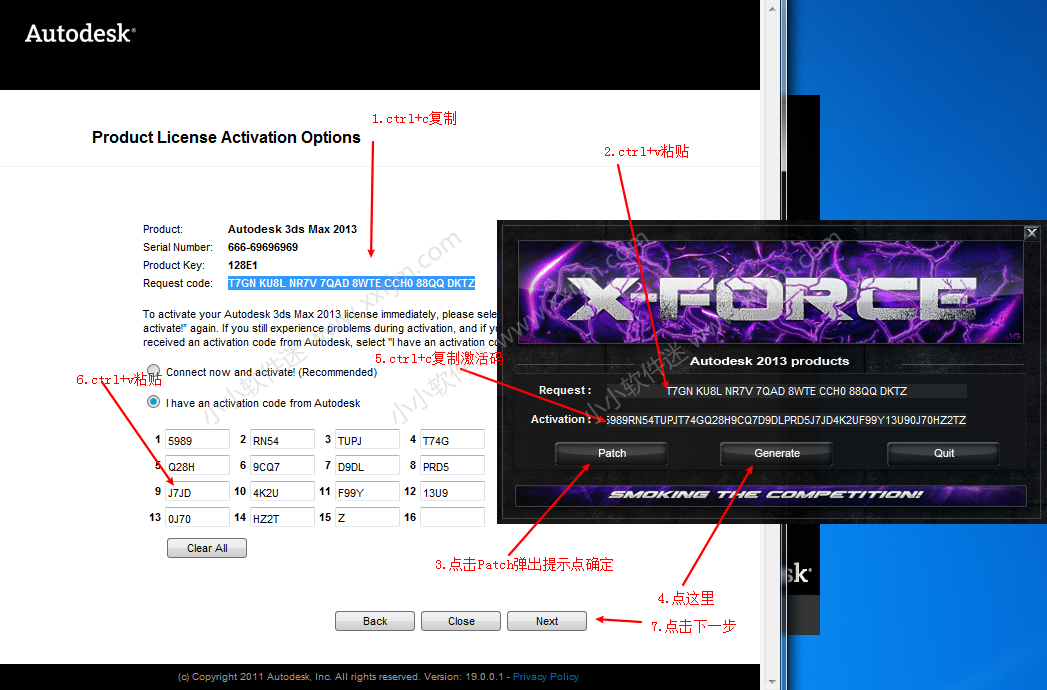Click activation box 15 containing Z
Viewport: 1047px width, 690px height.
coord(366,518)
